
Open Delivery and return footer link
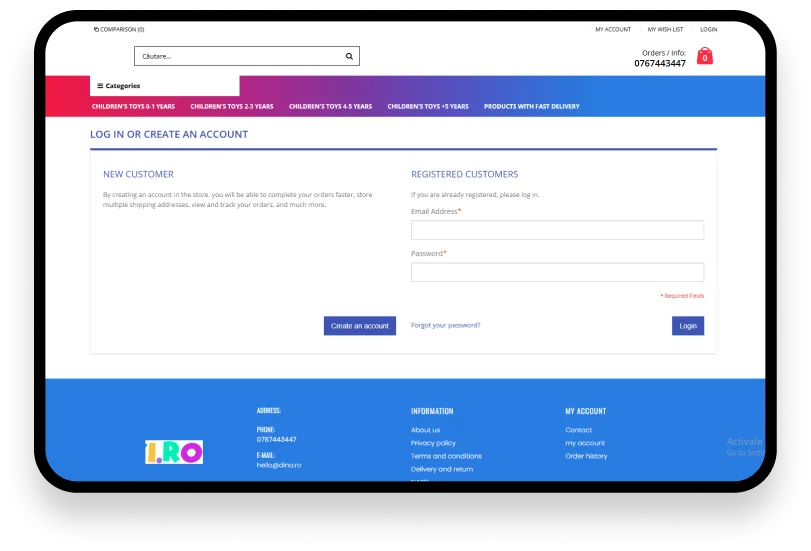coord(442,469)
